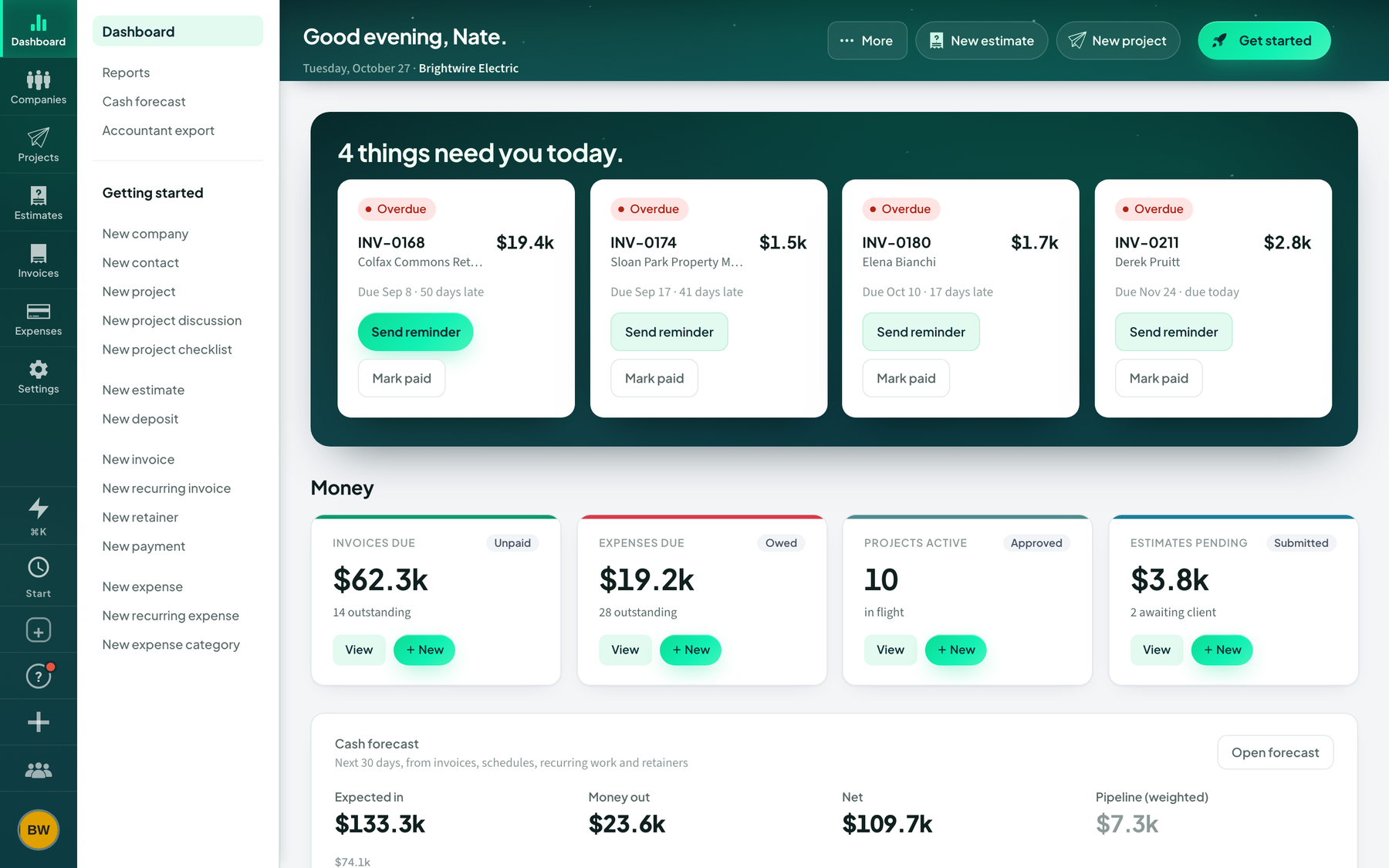Screen dimensions: 1389x868
Task: Click the New project header button
Action: click(1118, 40)
